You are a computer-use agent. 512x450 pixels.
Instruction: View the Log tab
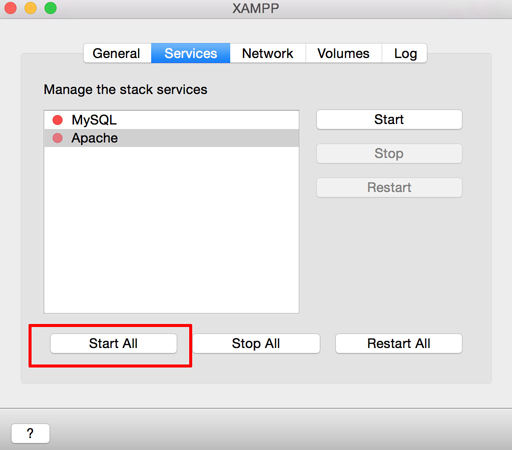[405, 53]
